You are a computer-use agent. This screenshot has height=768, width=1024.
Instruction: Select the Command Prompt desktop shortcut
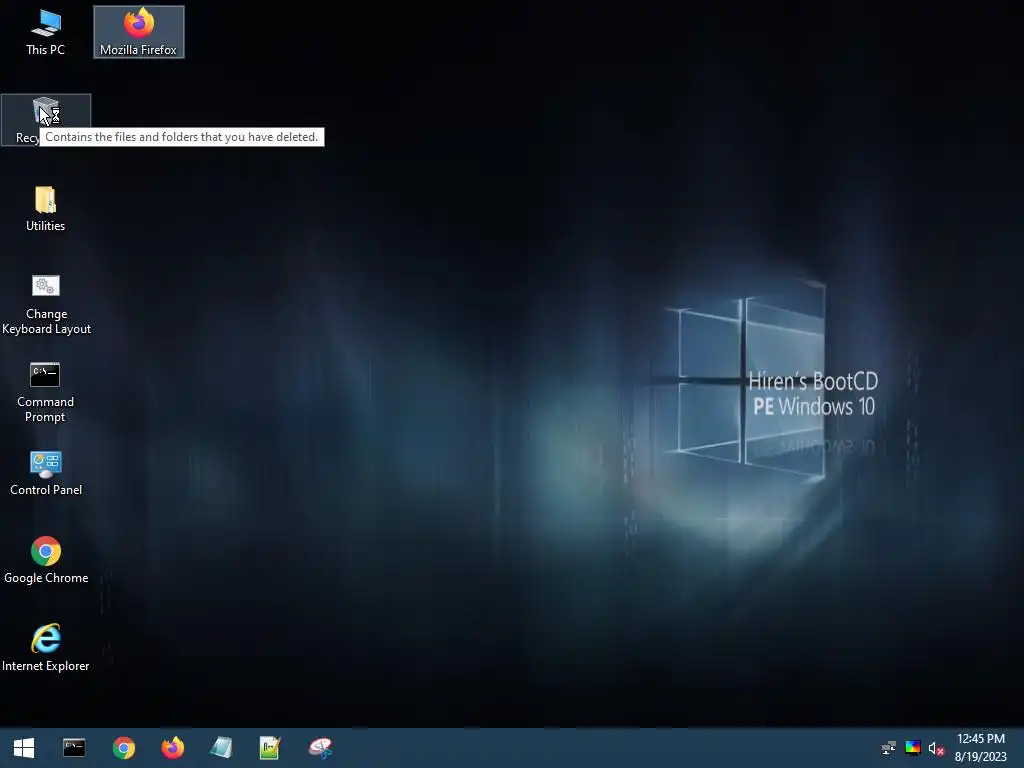pyautogui.click(x=46, y=392)
